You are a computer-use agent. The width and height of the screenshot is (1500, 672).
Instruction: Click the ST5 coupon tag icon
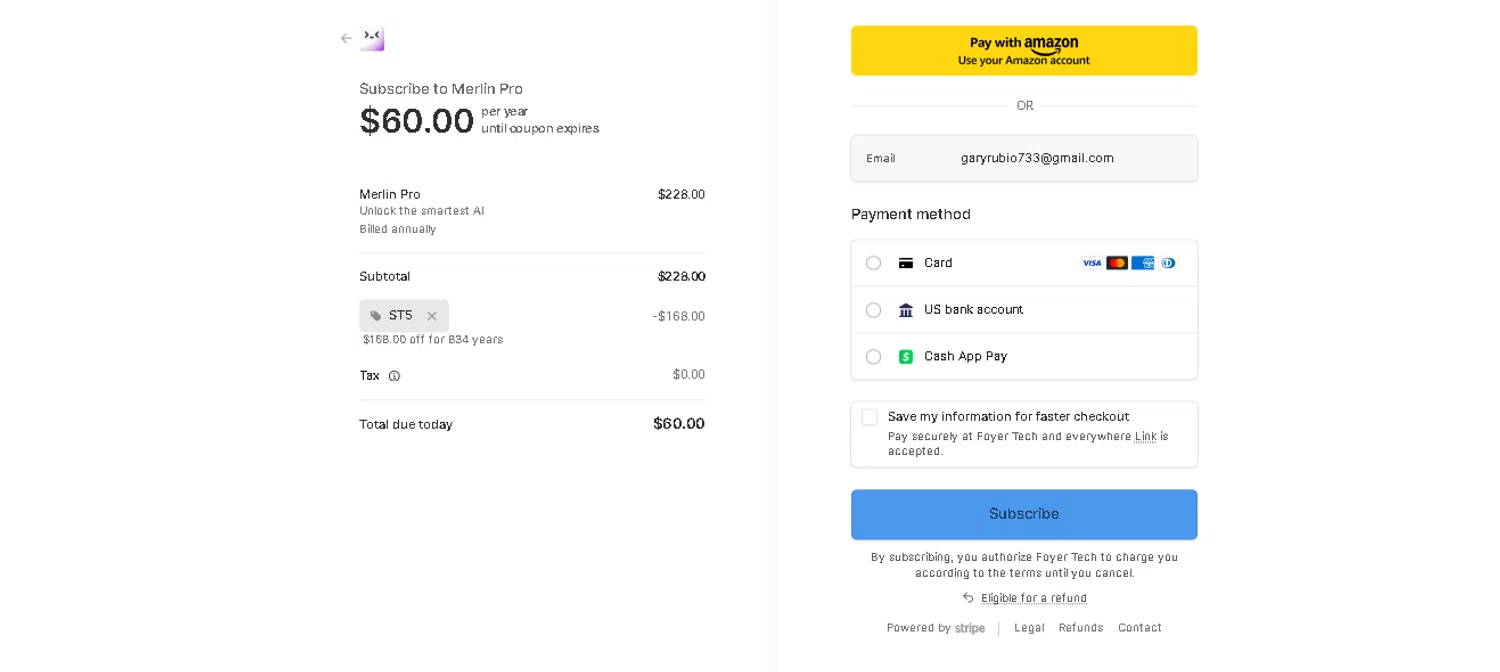coord(376,316)
